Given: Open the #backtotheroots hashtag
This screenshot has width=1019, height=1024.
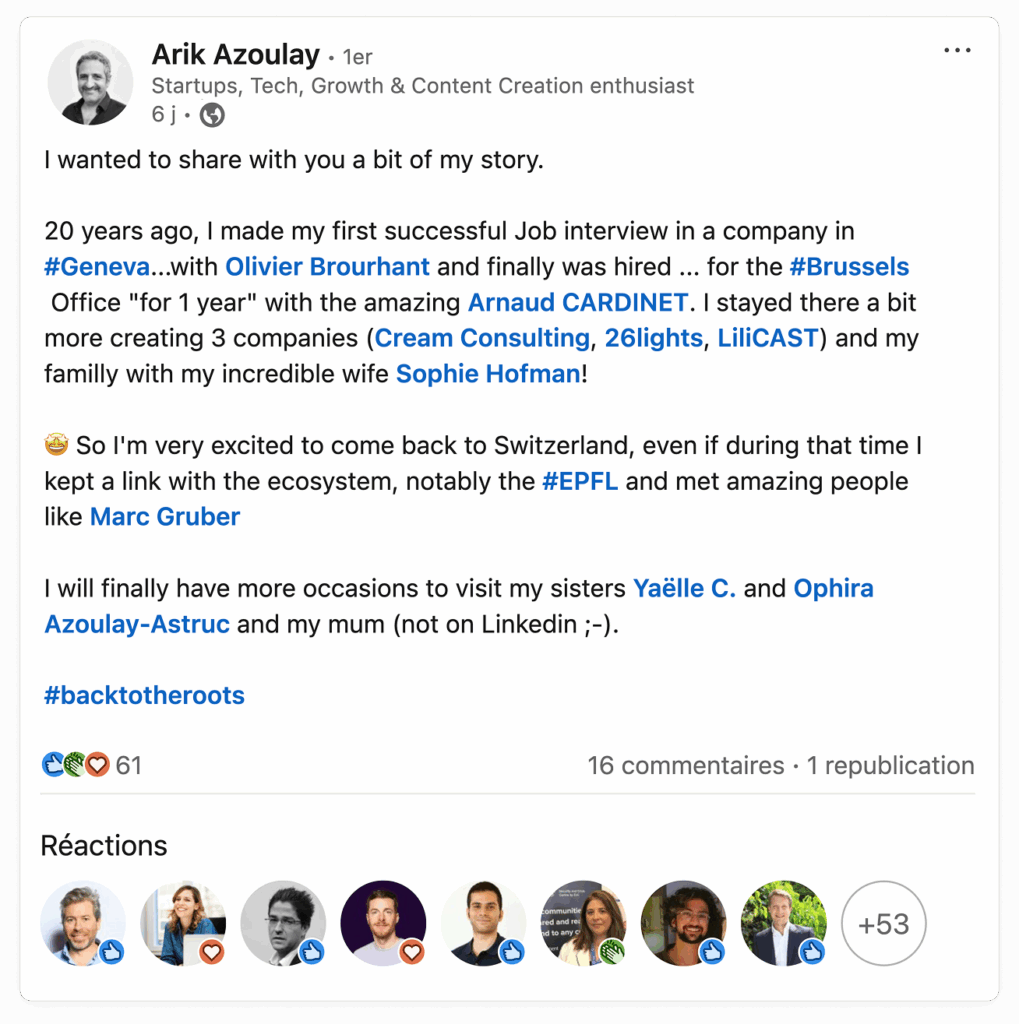Looking at the screenshot, I should (144, 696).
